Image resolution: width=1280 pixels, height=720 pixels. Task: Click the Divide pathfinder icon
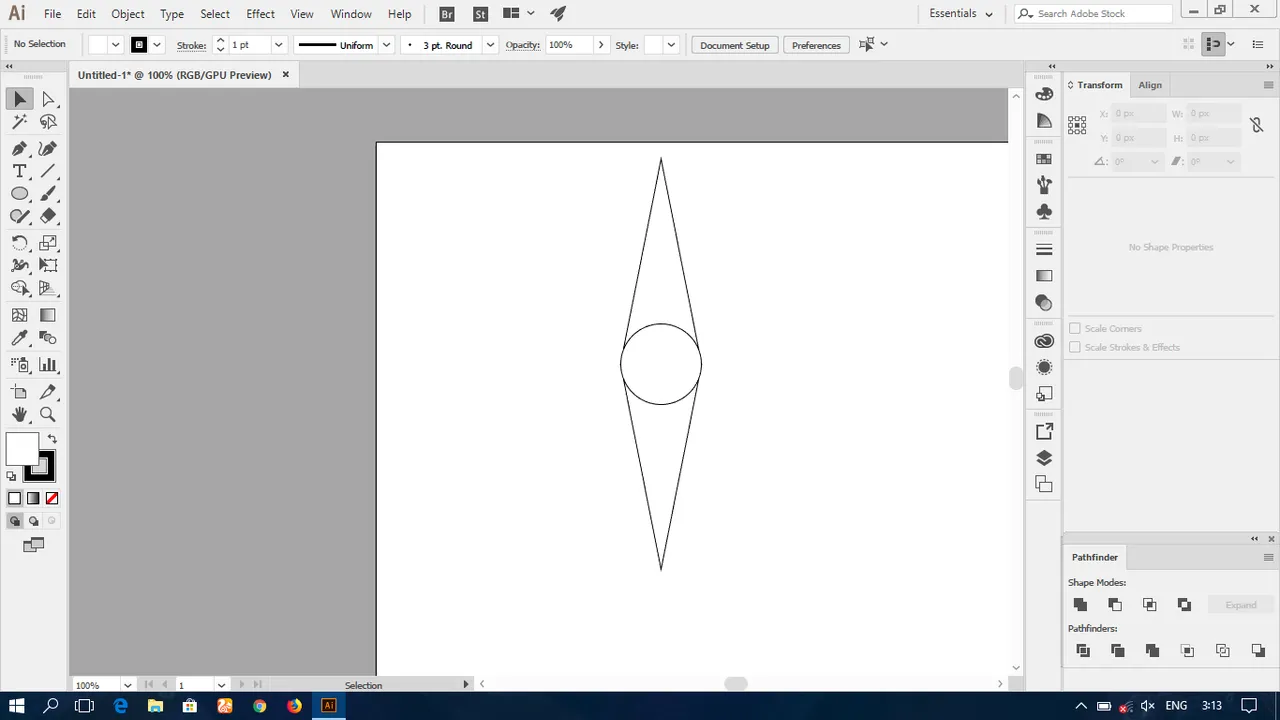[x=1083, y=650]
